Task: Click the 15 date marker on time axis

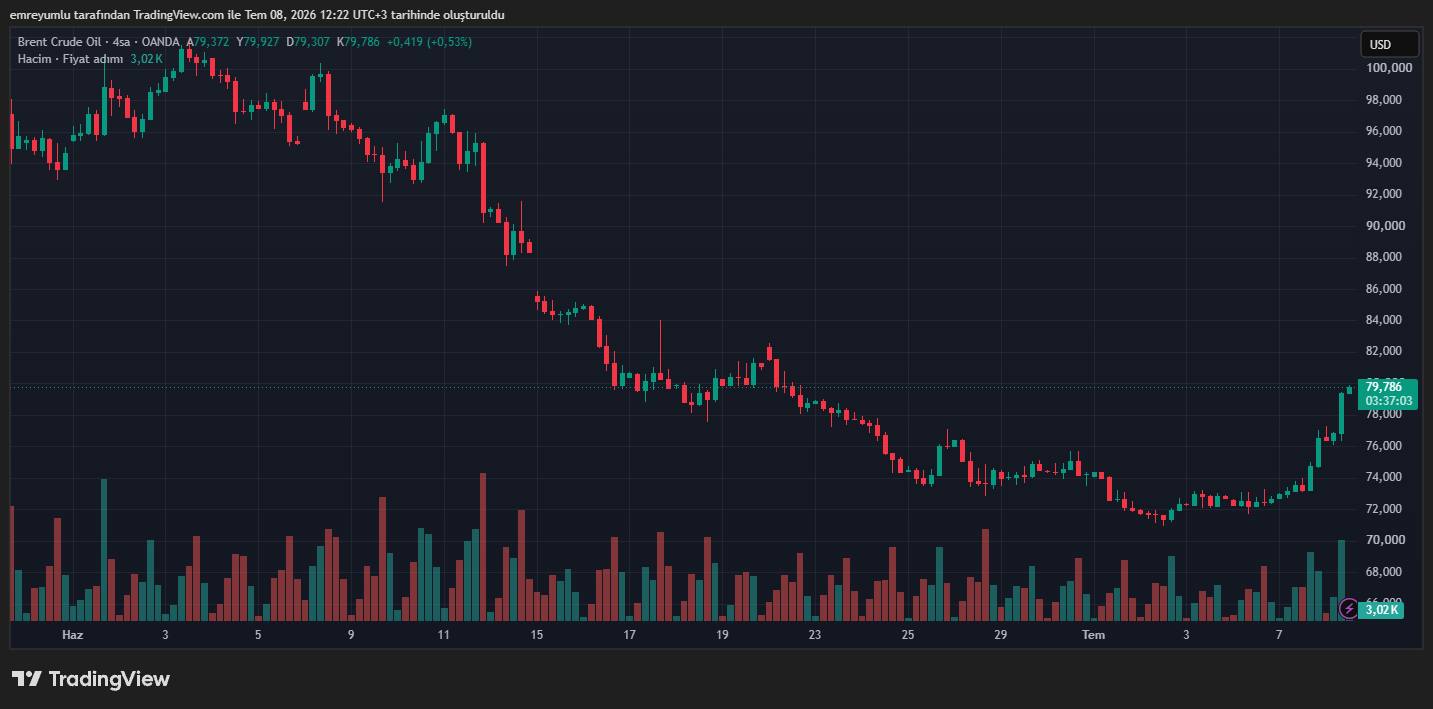Action: point(537,635)
